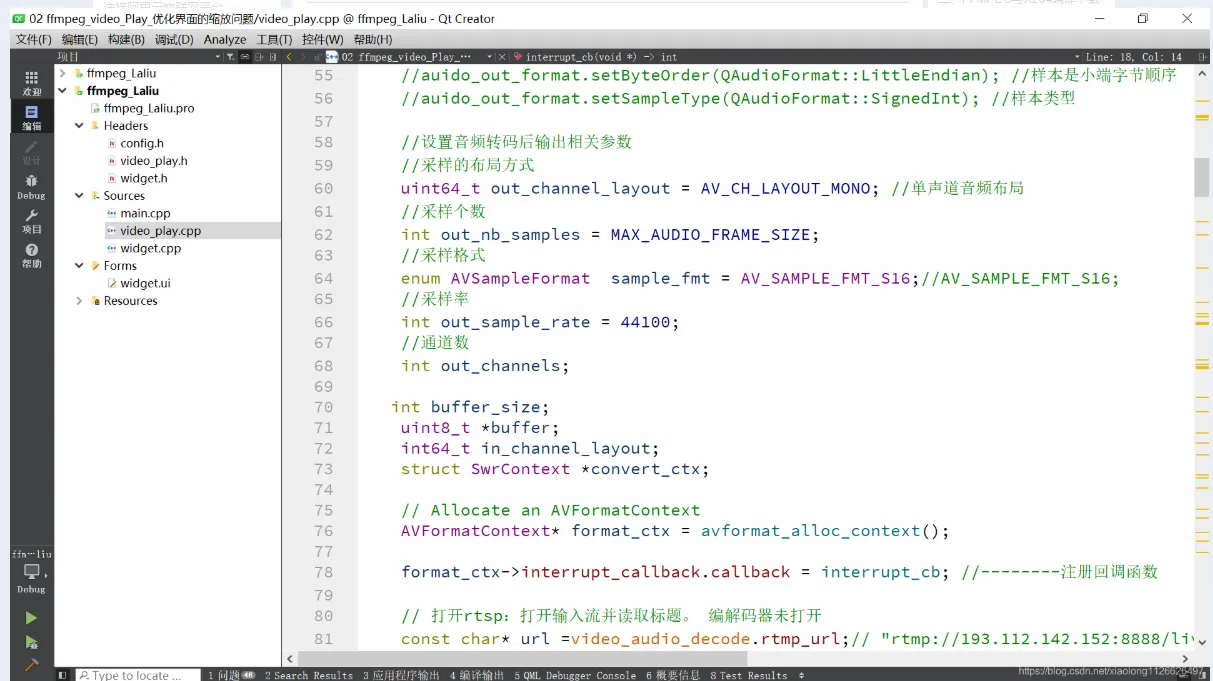Run the project with green play button
The height and width of the screenshot is (681, 1213).
click(31, 618)
